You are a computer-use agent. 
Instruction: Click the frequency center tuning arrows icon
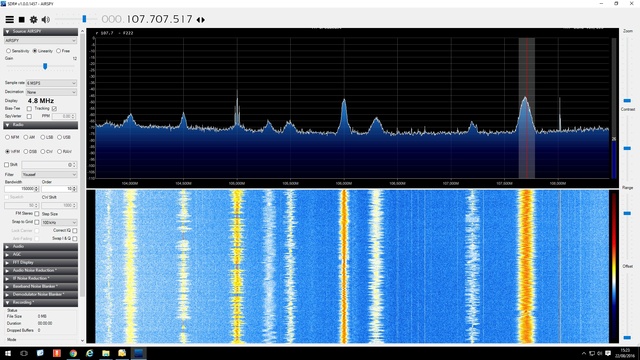point(200,20)
